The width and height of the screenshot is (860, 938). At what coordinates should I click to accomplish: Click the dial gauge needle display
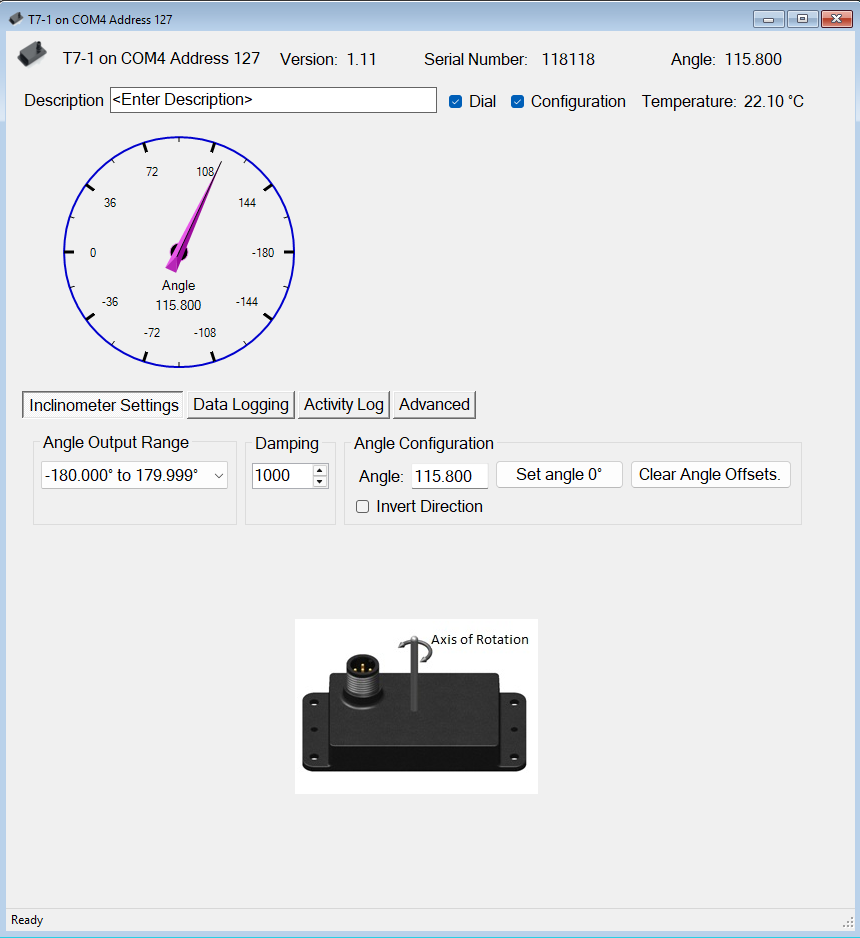[x=180, y=252]
